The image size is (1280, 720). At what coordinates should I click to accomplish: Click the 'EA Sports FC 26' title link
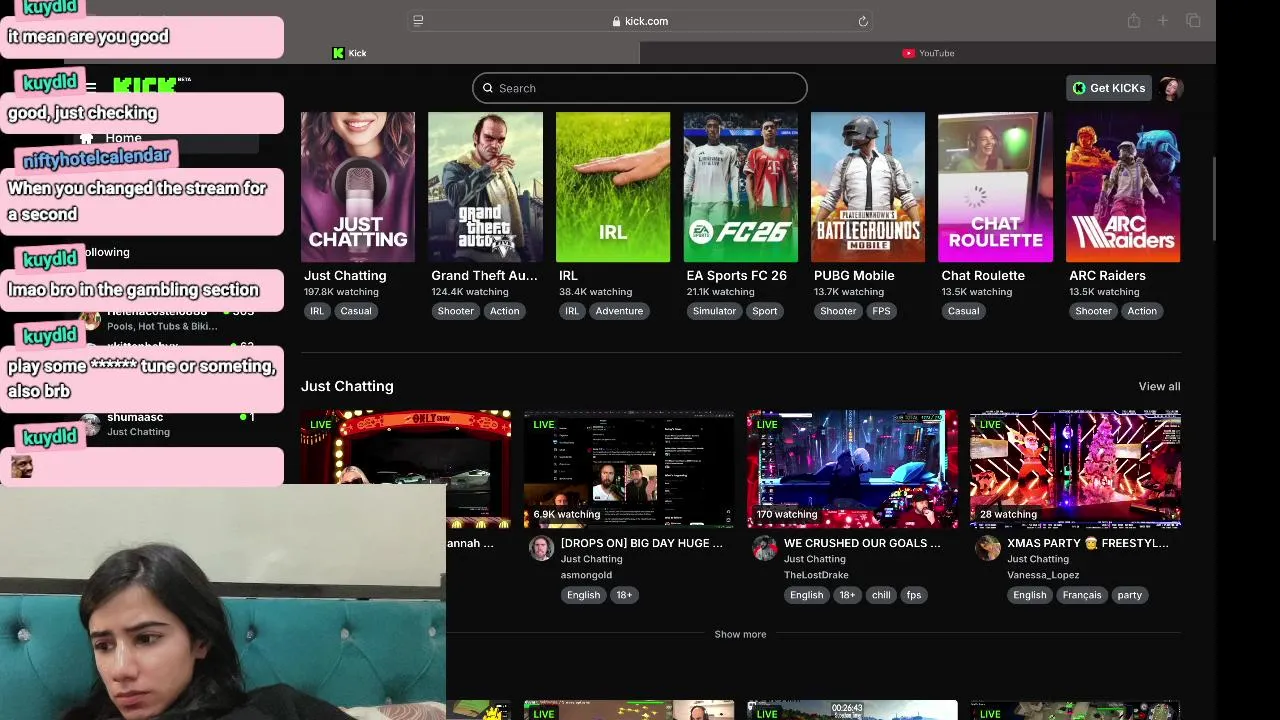coord(737,275)
